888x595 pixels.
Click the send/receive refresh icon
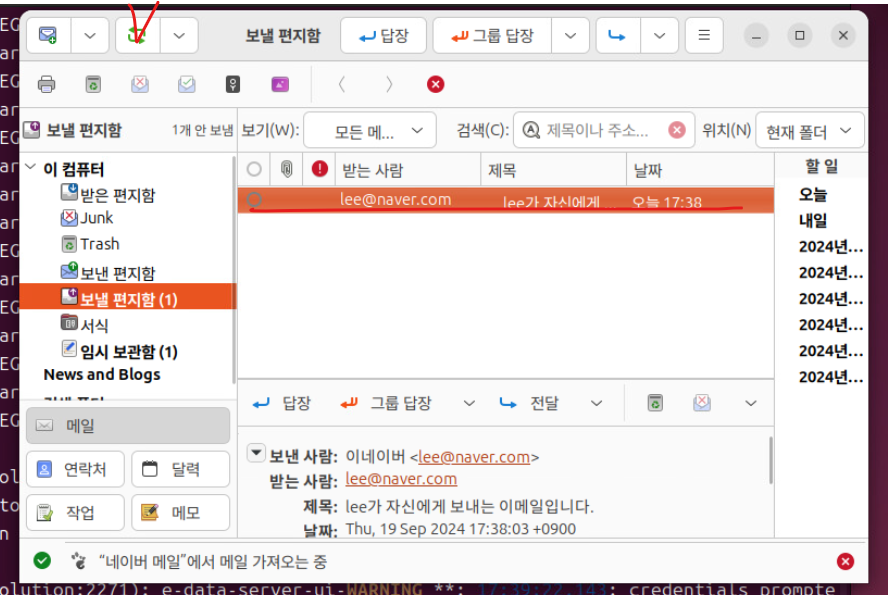(136, 36)
